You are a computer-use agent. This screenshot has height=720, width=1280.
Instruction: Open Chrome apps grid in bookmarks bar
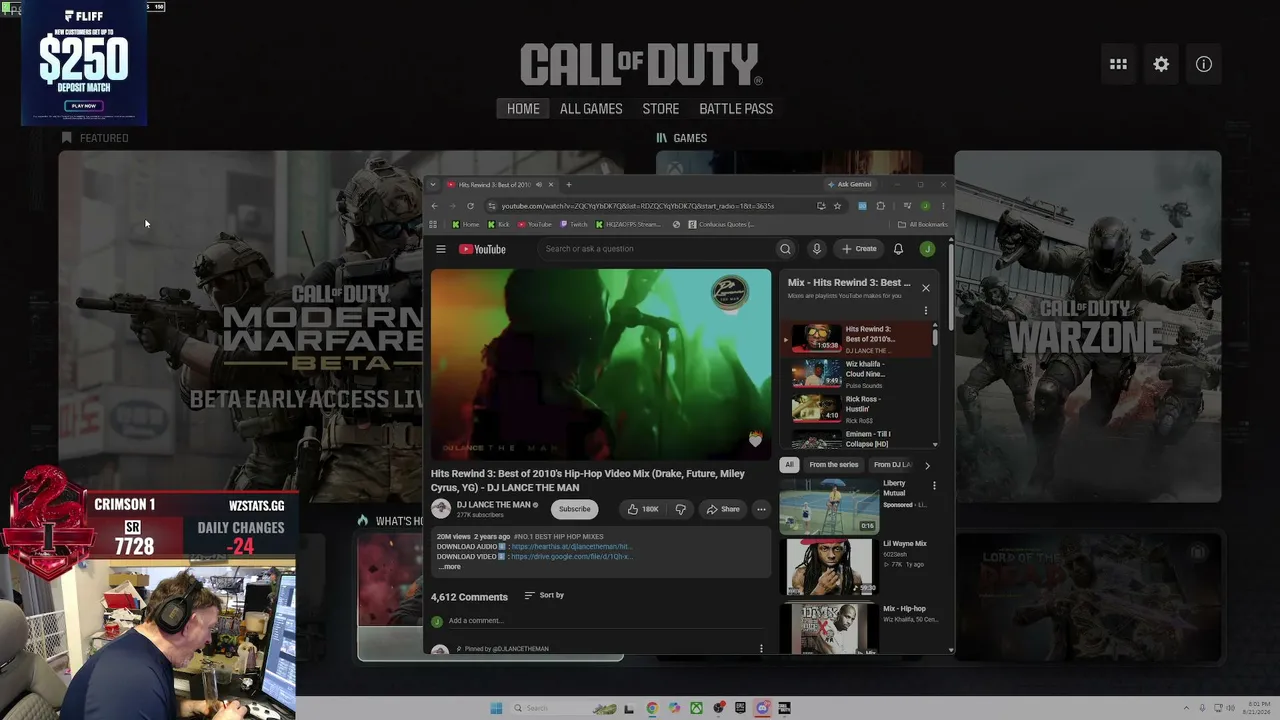[x=433, y=224]
